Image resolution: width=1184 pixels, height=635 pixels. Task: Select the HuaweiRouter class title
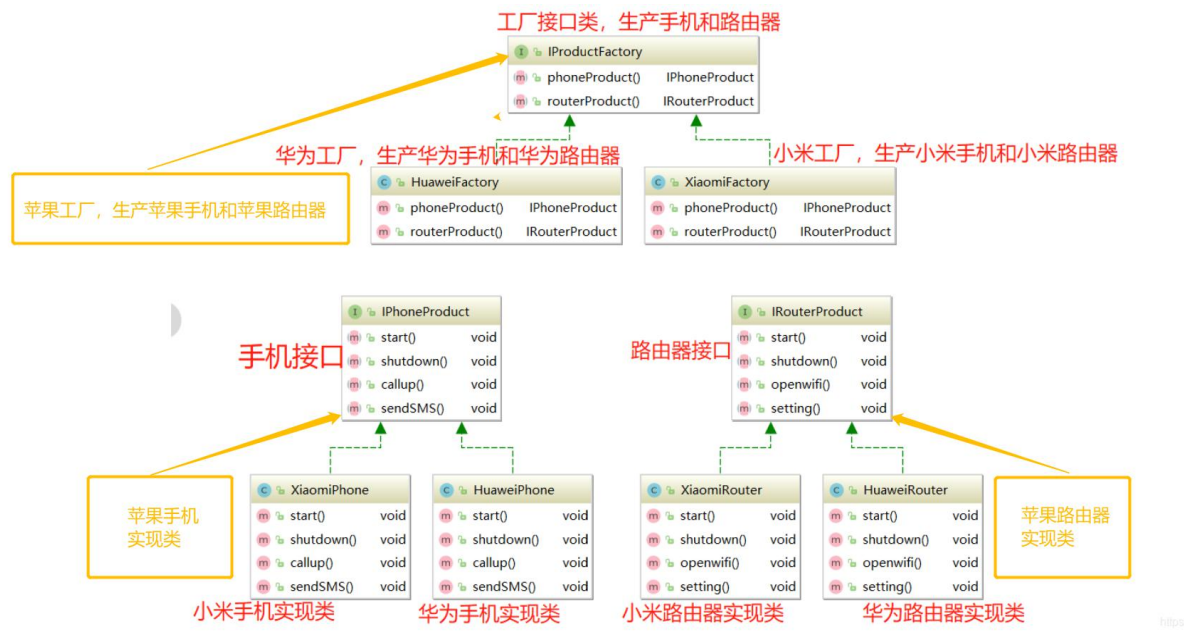coord(905,490)
